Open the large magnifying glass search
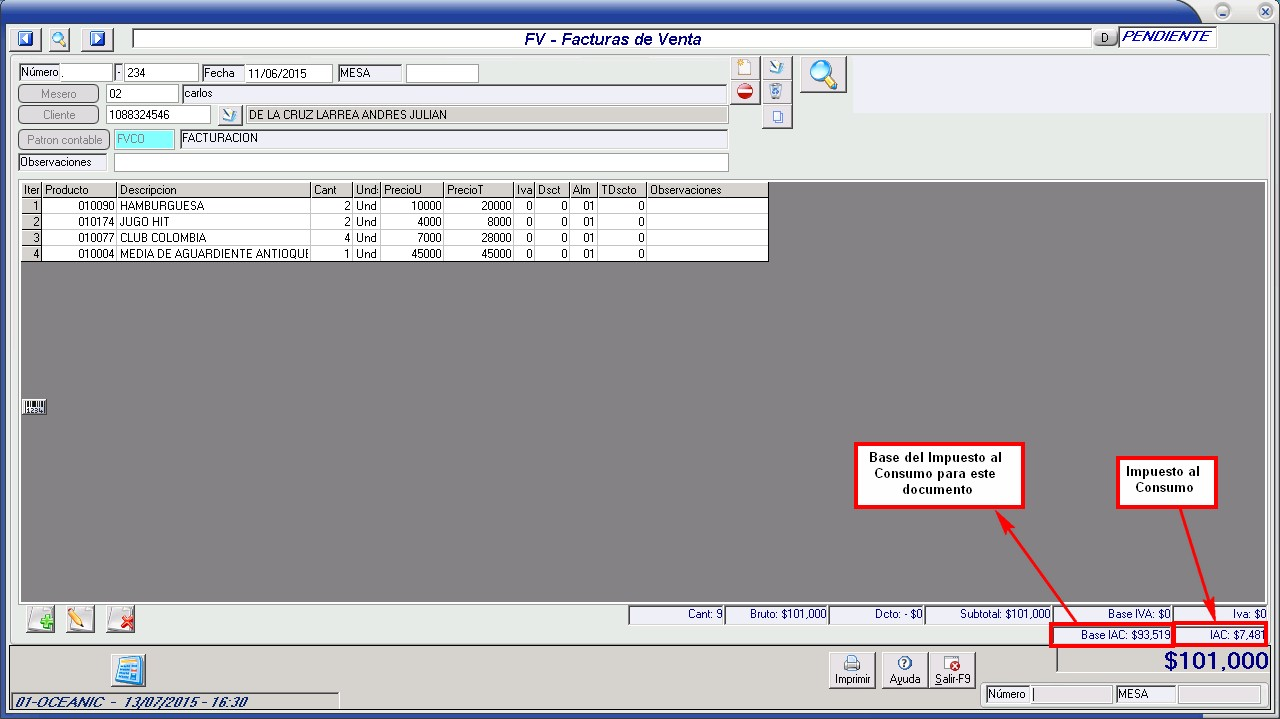Image resolution: width=1280 pixels, height=719 pixels. [x=822, y=75]
